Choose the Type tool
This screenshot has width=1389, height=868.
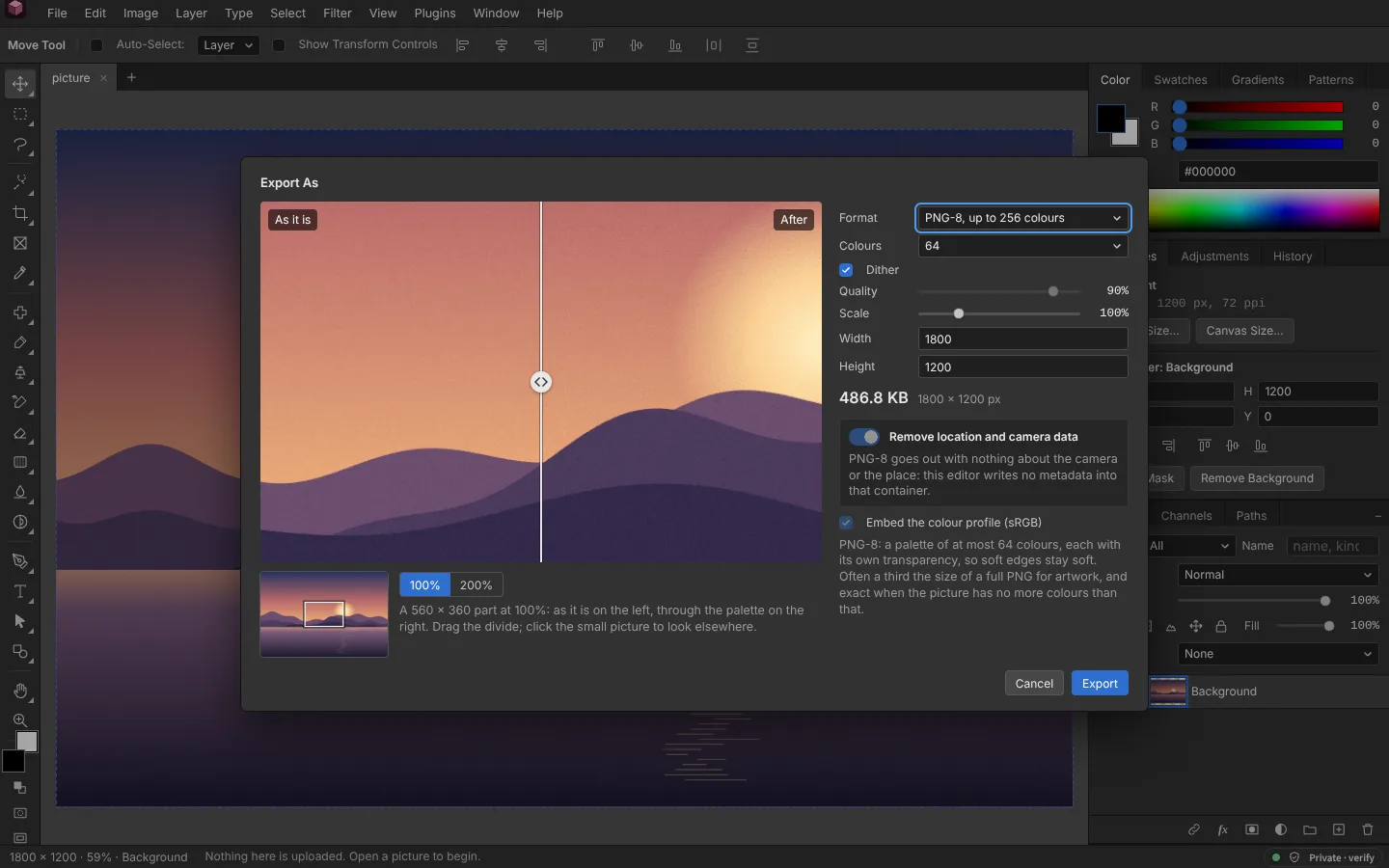point(20,591)
